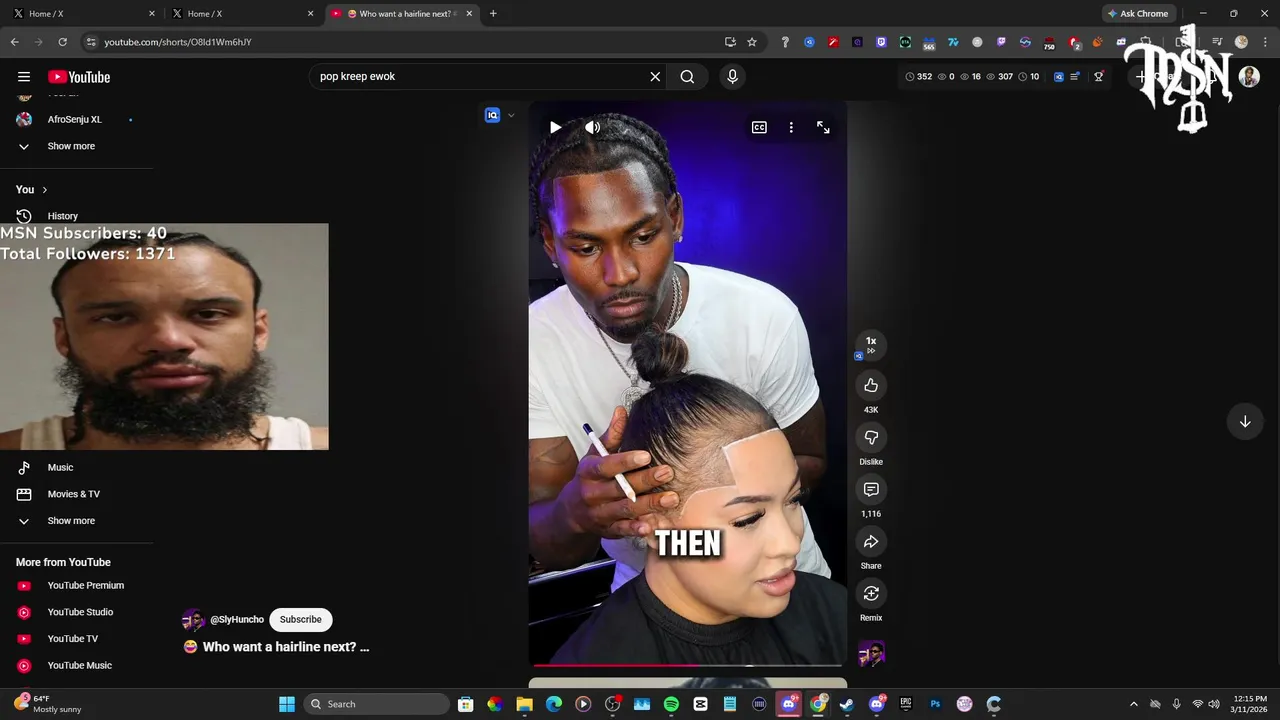Dislike this Short
1280x720 pixels.
871,437
